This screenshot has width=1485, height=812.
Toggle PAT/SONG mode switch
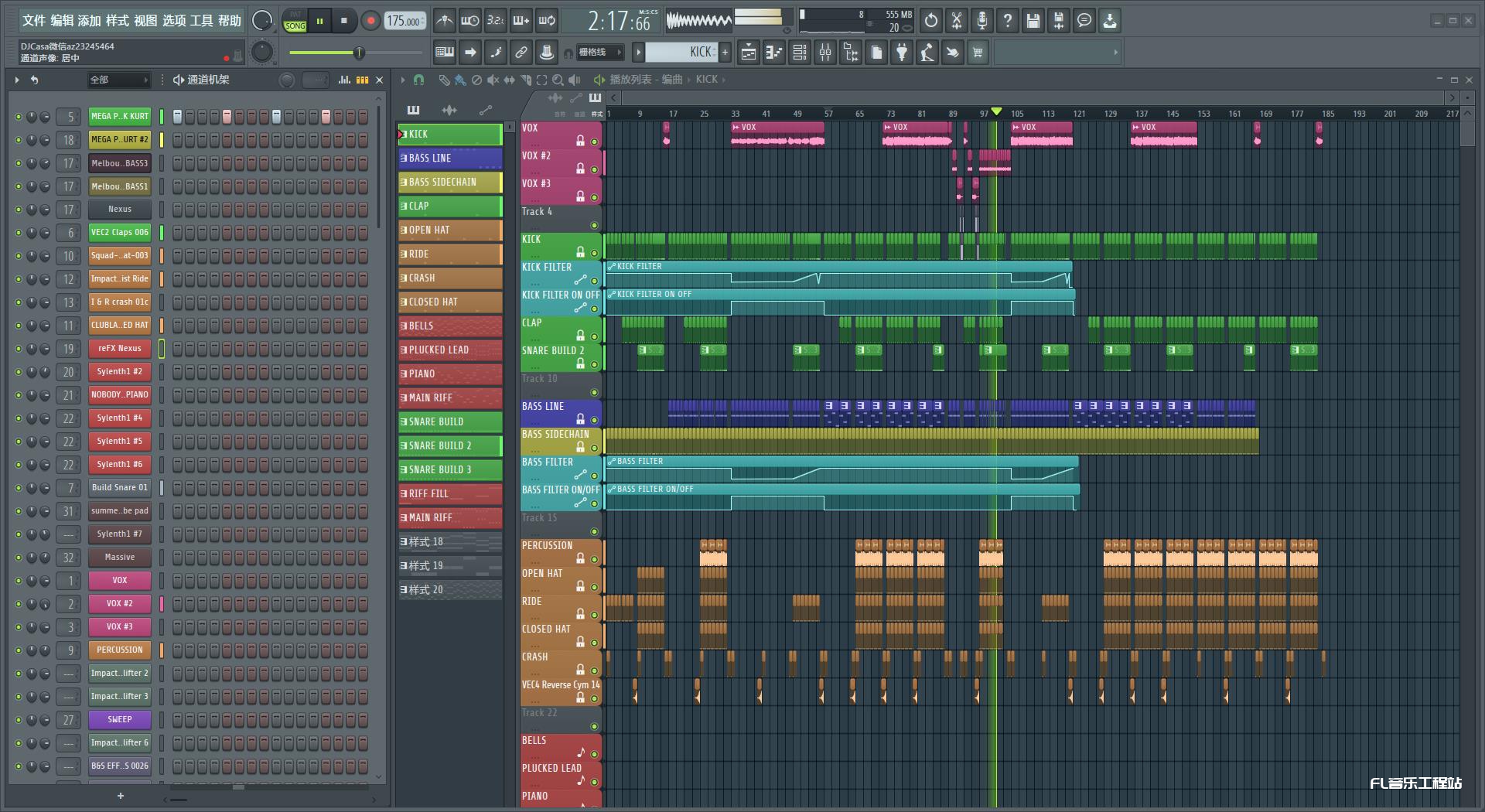pyautogui.click(x=295, y=21)
